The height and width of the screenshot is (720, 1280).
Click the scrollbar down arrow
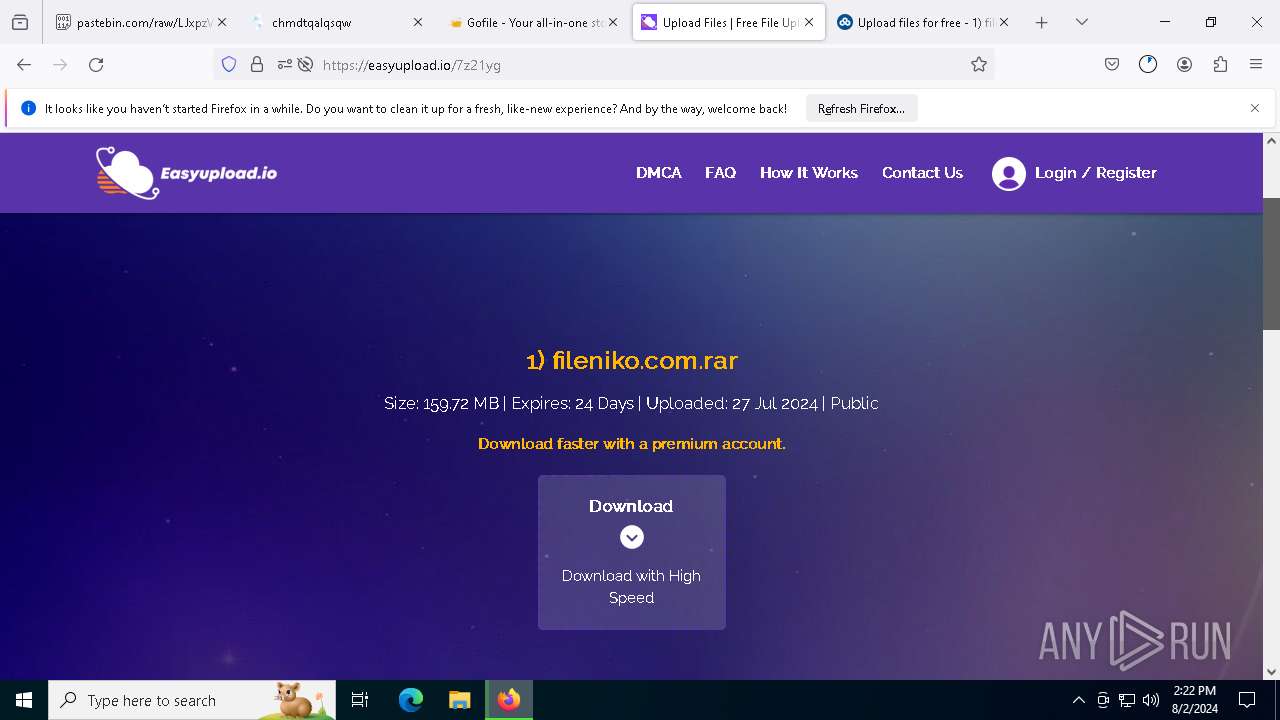(1271, 672)
